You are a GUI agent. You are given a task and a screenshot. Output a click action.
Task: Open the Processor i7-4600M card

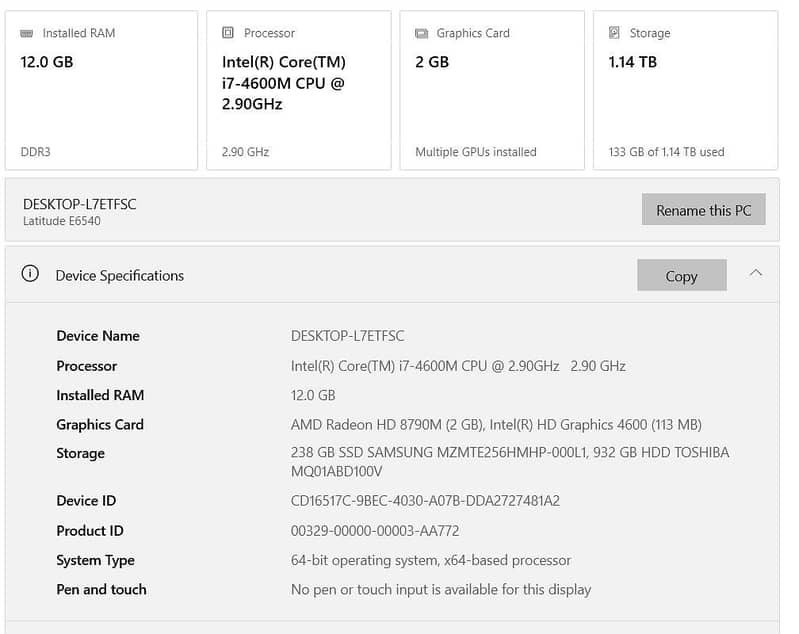(299, 91)
